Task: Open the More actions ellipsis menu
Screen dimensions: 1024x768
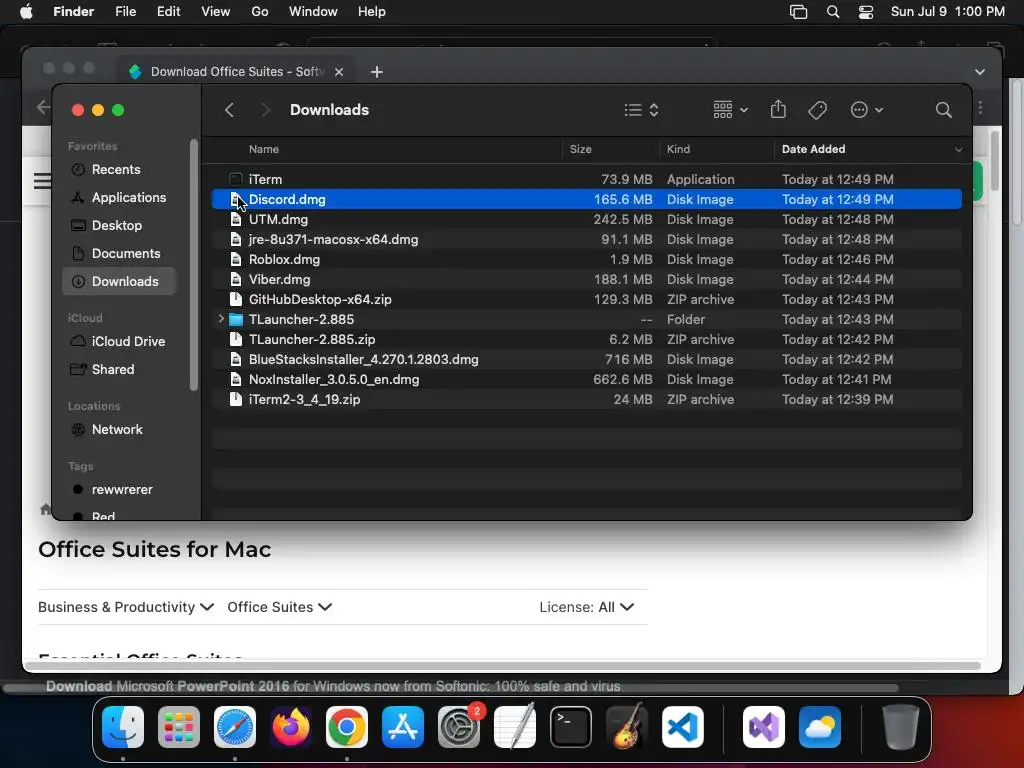Action: [x=867, y=110]
